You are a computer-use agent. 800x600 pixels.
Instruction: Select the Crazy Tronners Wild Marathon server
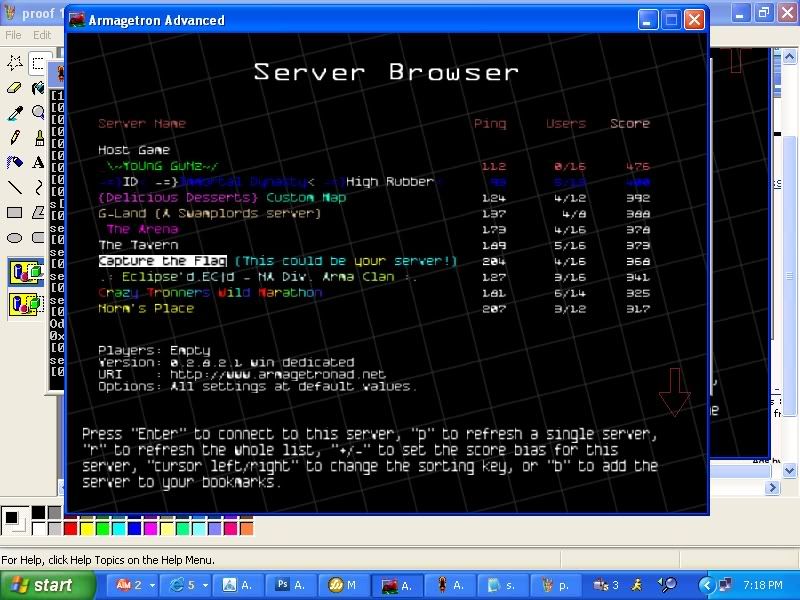click(x=374, y=293)
